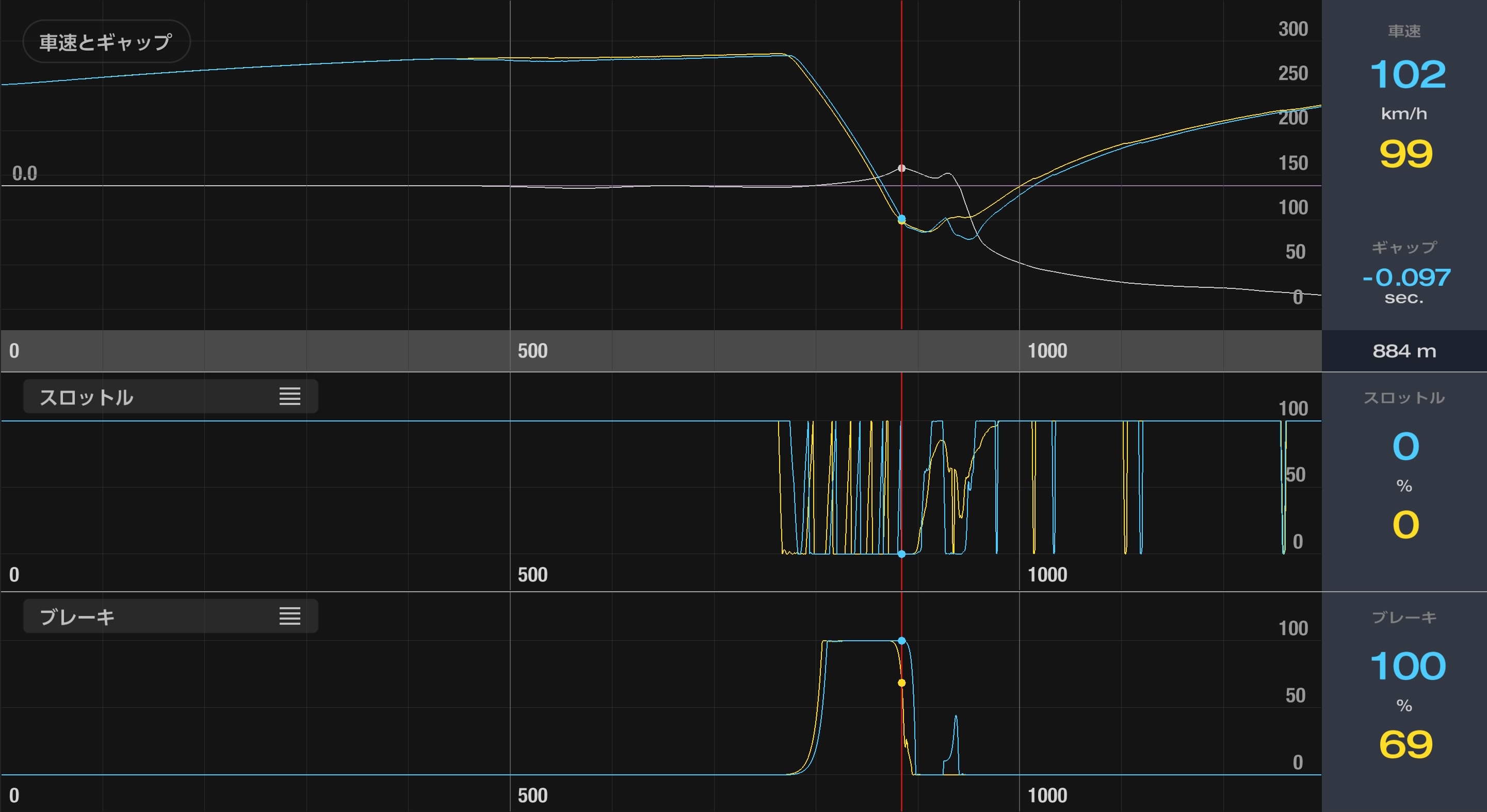Click the yellow 99 speed value
Screen dimensions: 1487x812
point(1406,154)
